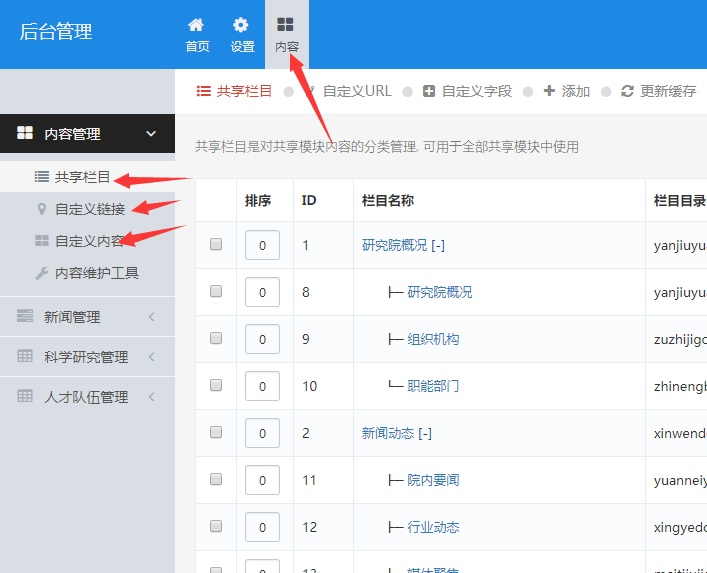707x573 pixels.
Task: Check the box for 新闻动态 row
Action: point(216,432)
